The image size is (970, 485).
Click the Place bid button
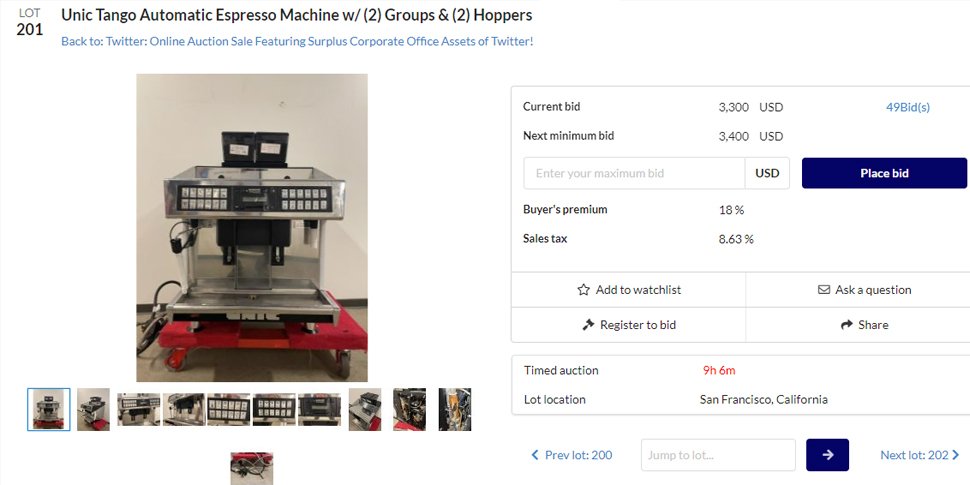[x=884, y=173]
